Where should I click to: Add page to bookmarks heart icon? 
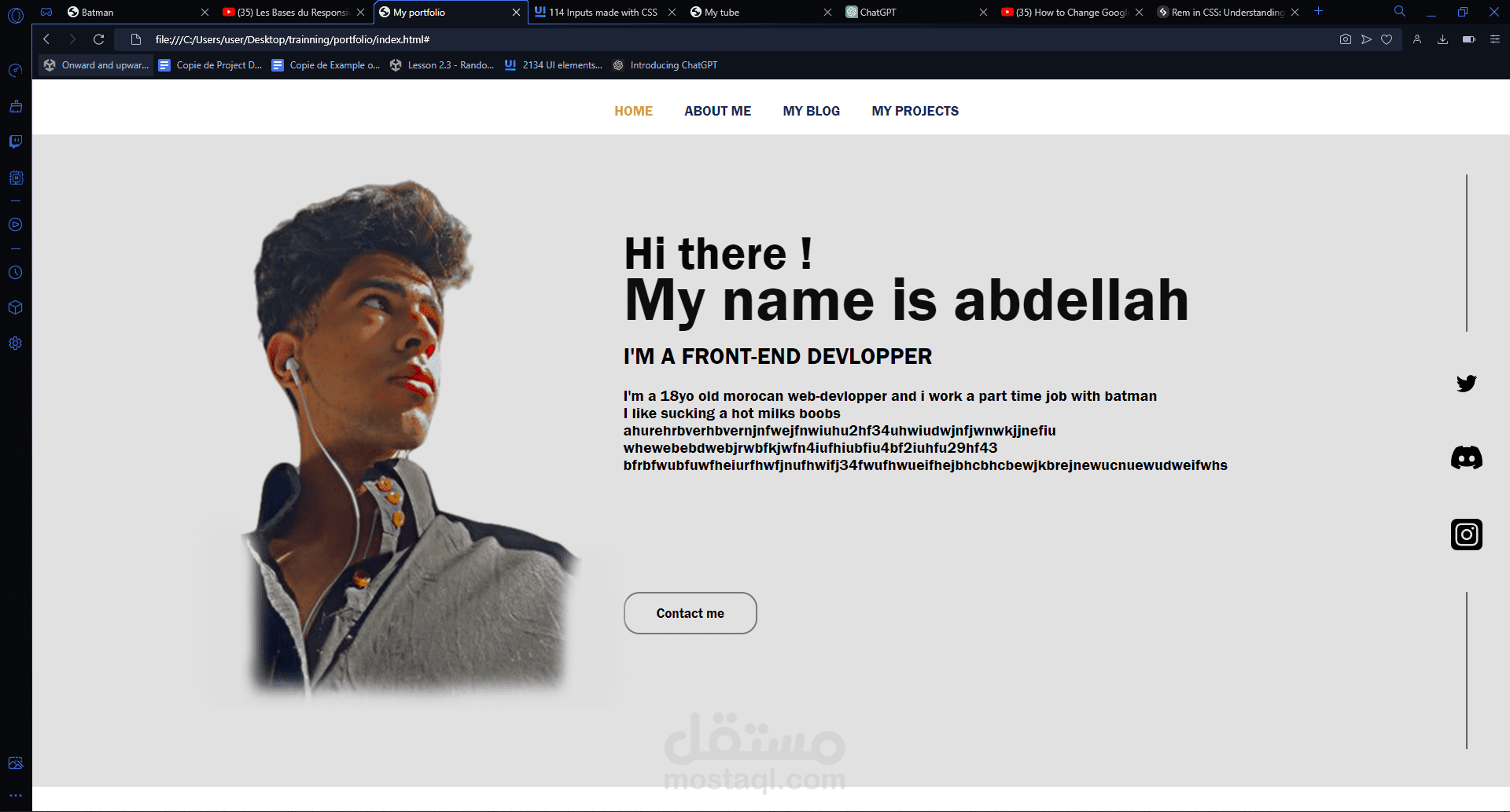coord(1387,39)
